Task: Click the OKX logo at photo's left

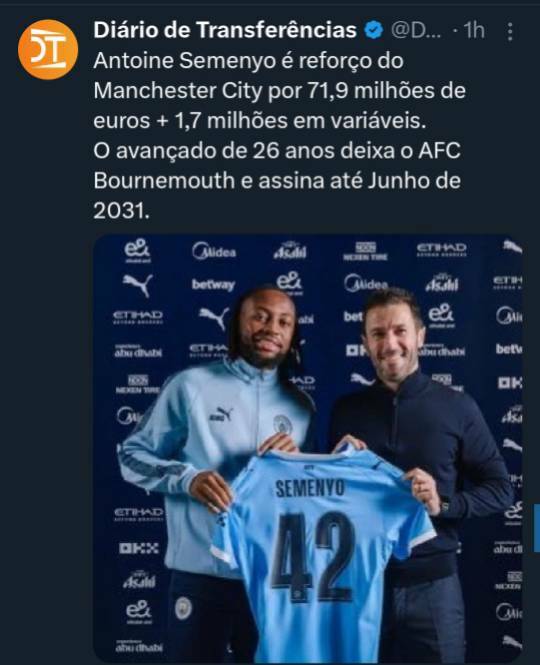Action: pos(139,548)
